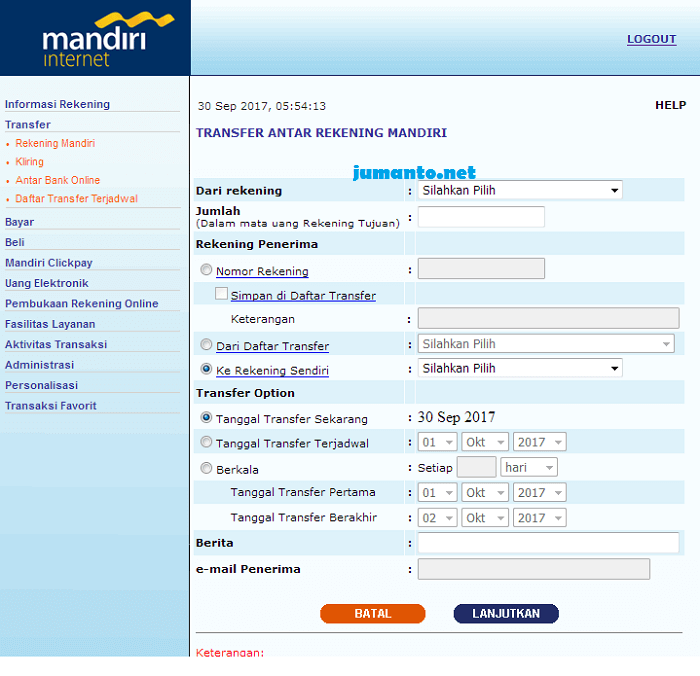
Task: Select the Nomor Rekening radio button
Action: (x=206, y=270)
